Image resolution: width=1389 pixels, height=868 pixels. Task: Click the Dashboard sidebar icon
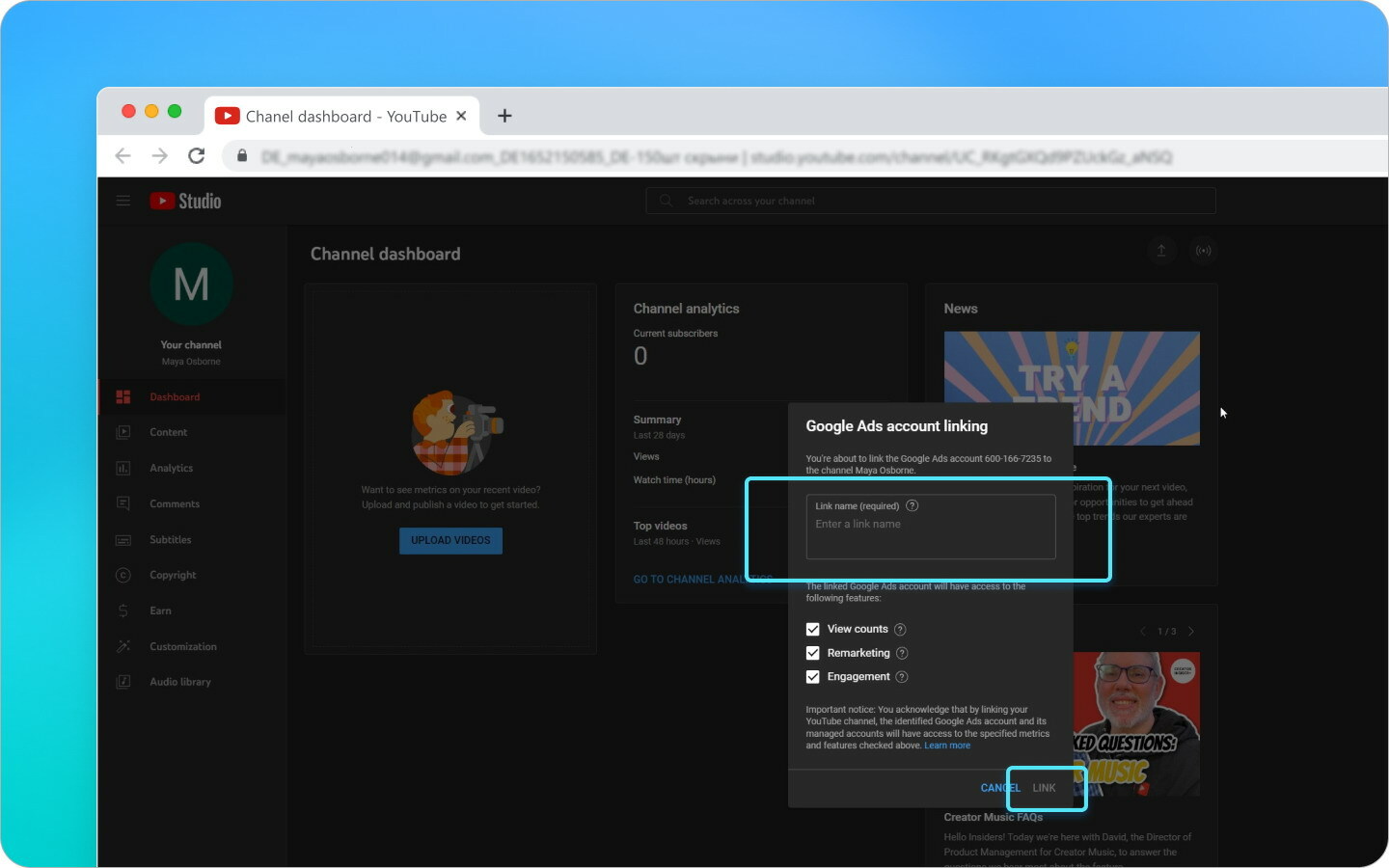(123, 397)
